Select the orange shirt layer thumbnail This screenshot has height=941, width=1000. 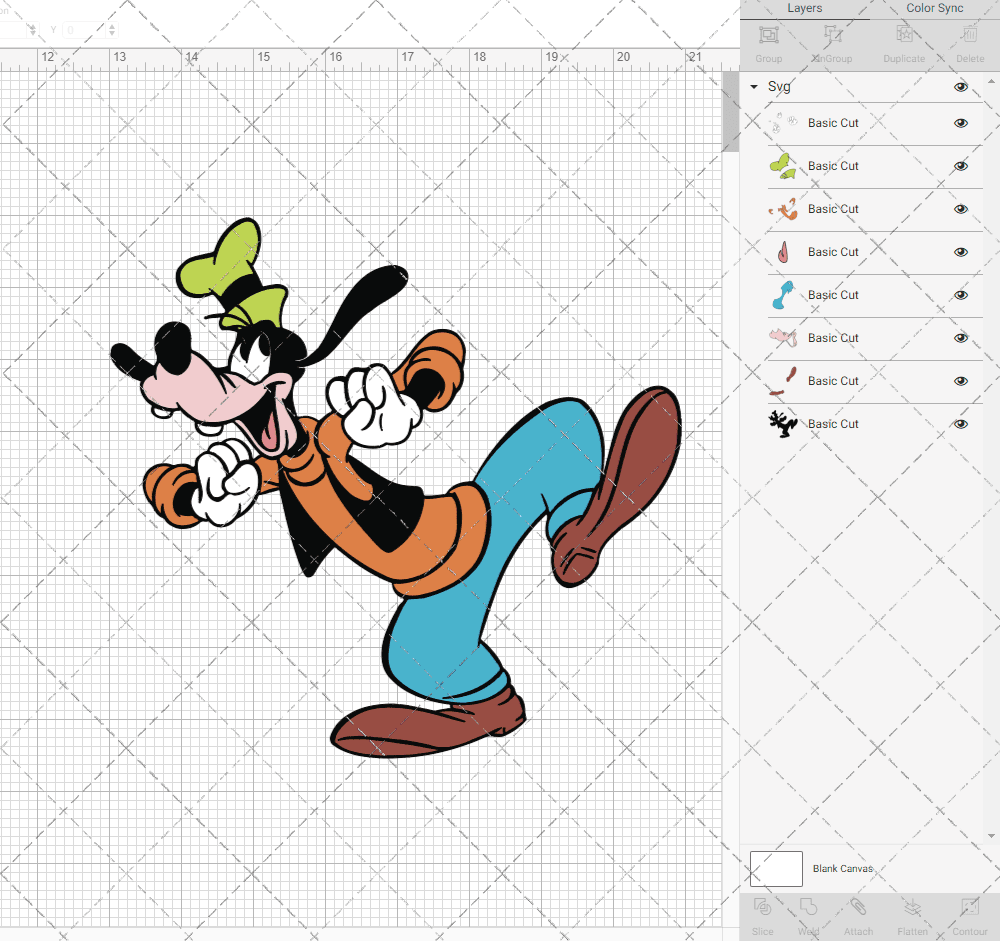click(783, 209)
